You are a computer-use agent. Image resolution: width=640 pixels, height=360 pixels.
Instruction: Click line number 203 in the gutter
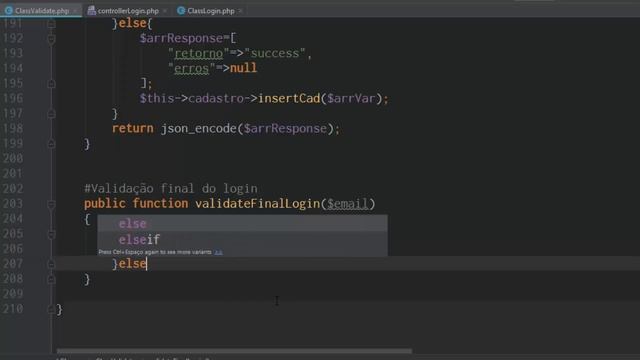point(13,204)
